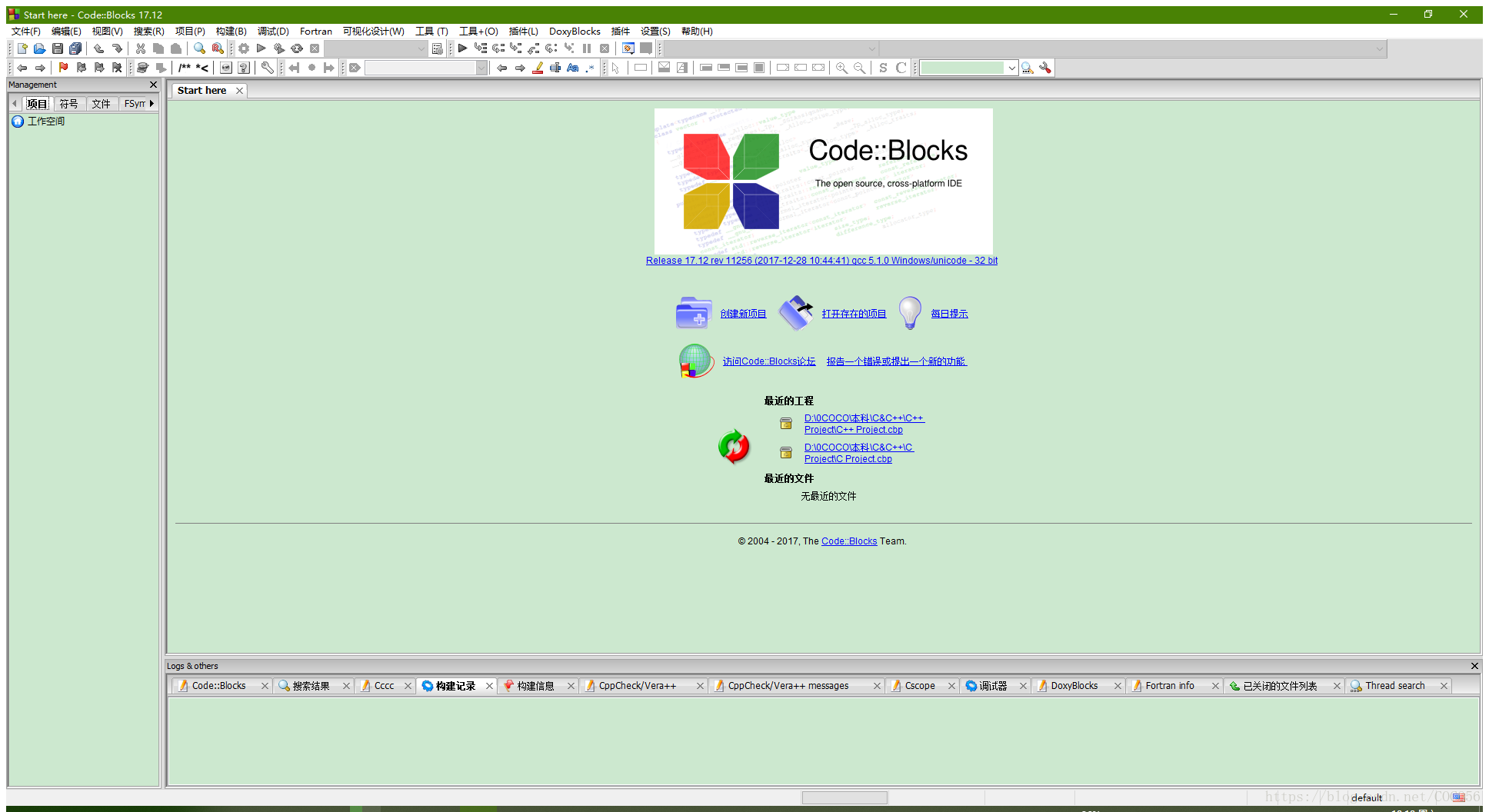Open the build target dropdown
Image resolution: width=1489 pixels, height=812 pixels.
(x=420, y=48)
